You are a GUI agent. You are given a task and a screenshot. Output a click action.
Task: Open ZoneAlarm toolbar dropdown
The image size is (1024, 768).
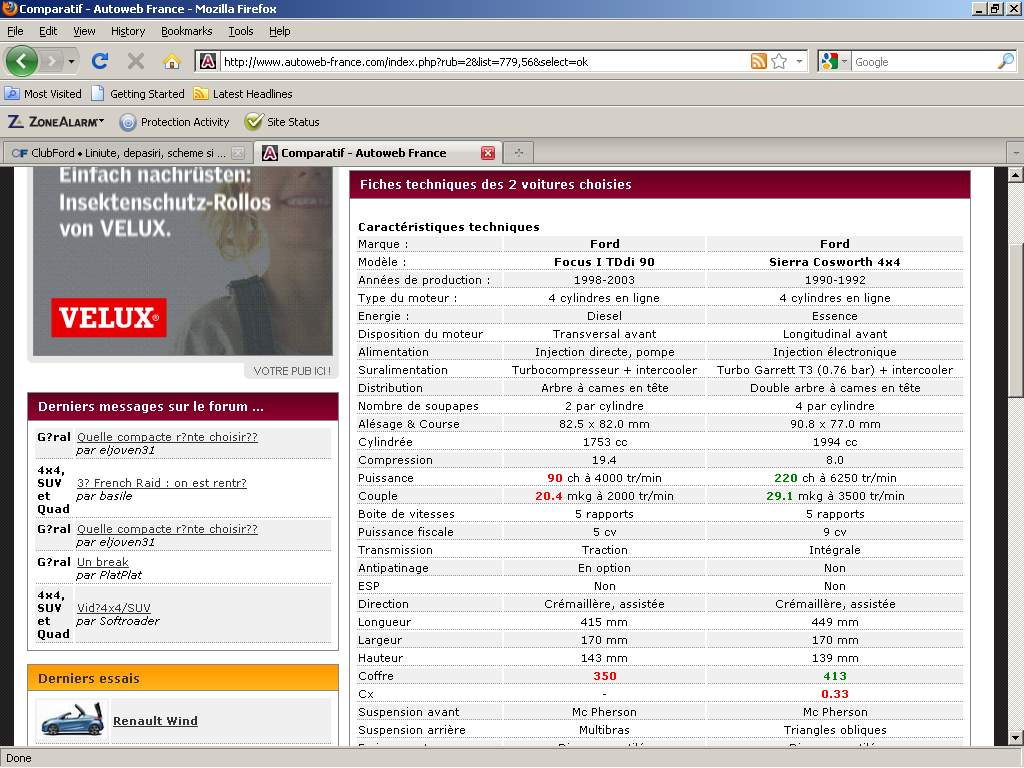(x=56, y=122)
